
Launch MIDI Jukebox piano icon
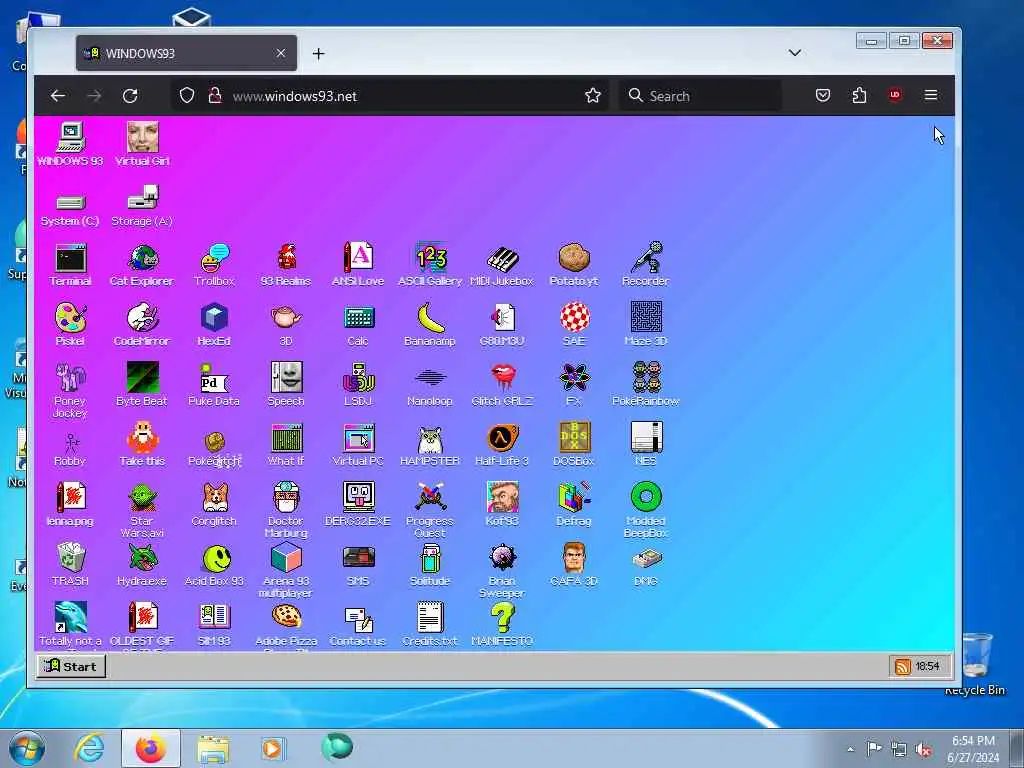[x=502, y=264]
